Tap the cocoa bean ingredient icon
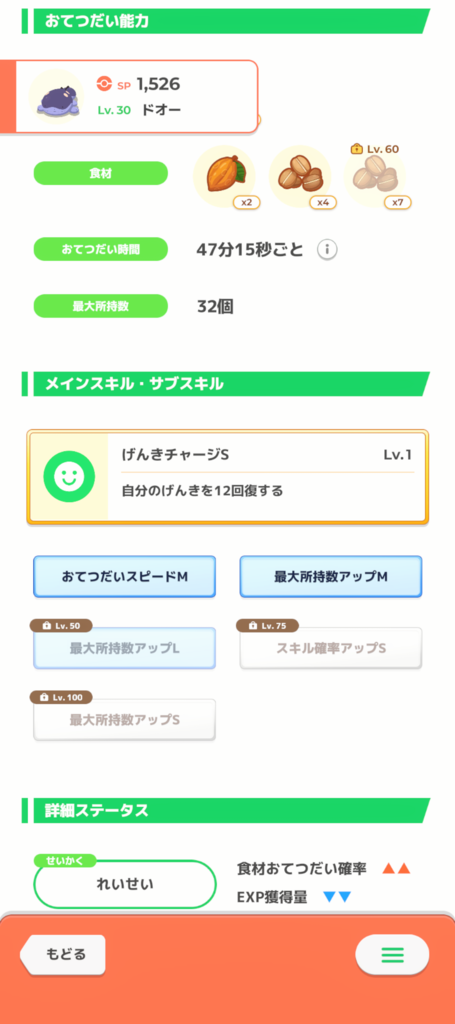The image size is (455, 1024). click(225, 176)
